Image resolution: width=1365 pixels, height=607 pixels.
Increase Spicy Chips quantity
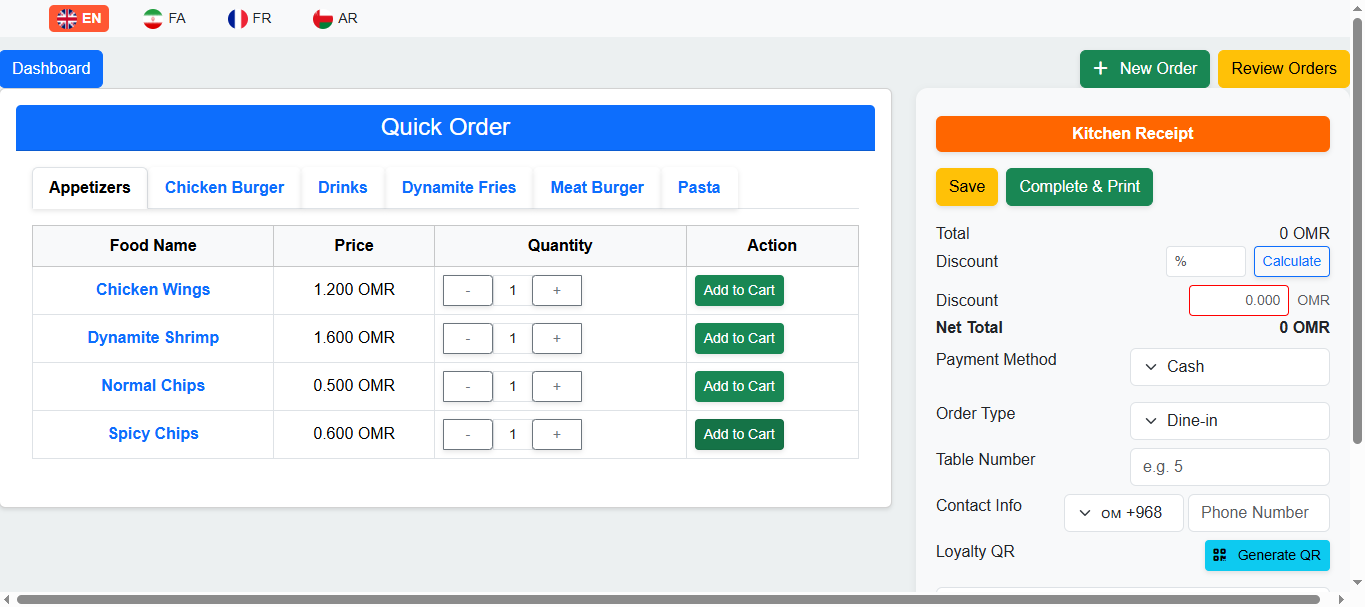coord(556,435)
